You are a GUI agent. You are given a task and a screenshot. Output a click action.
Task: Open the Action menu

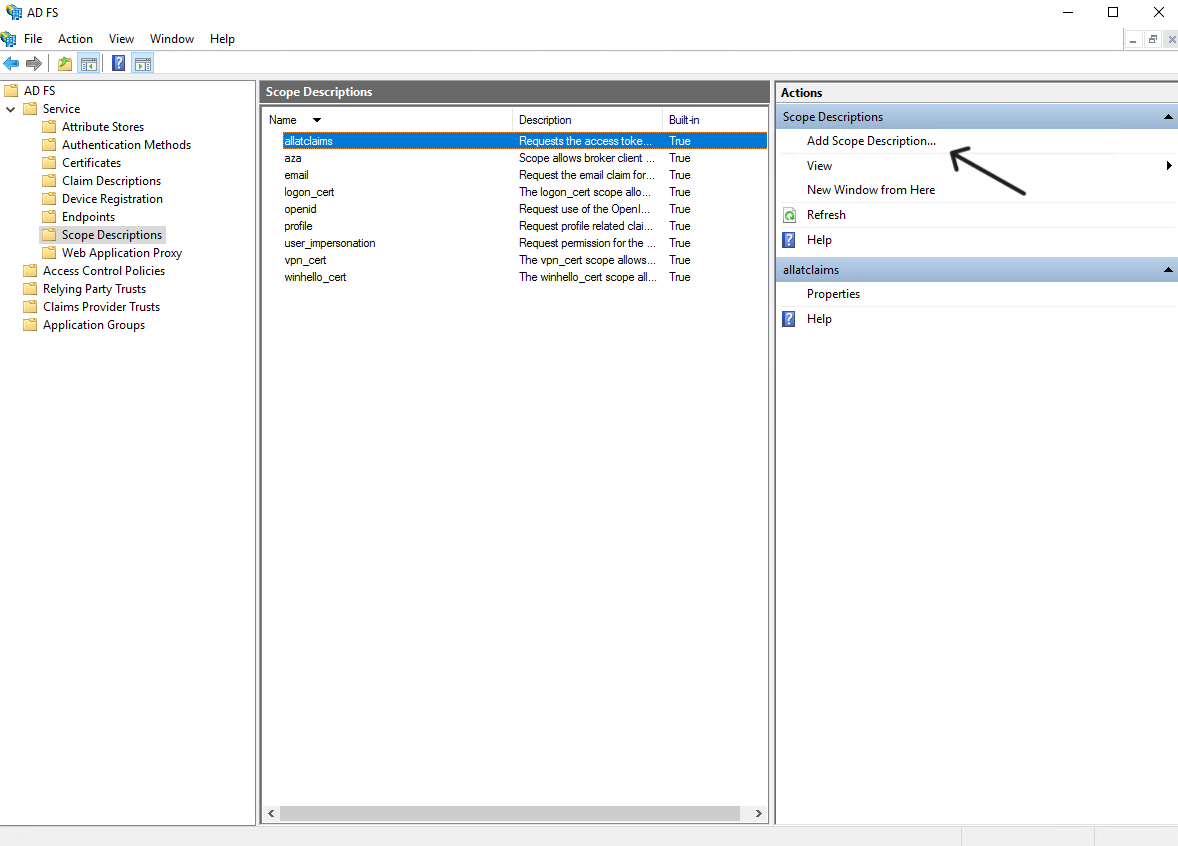(x=75, y=39)
